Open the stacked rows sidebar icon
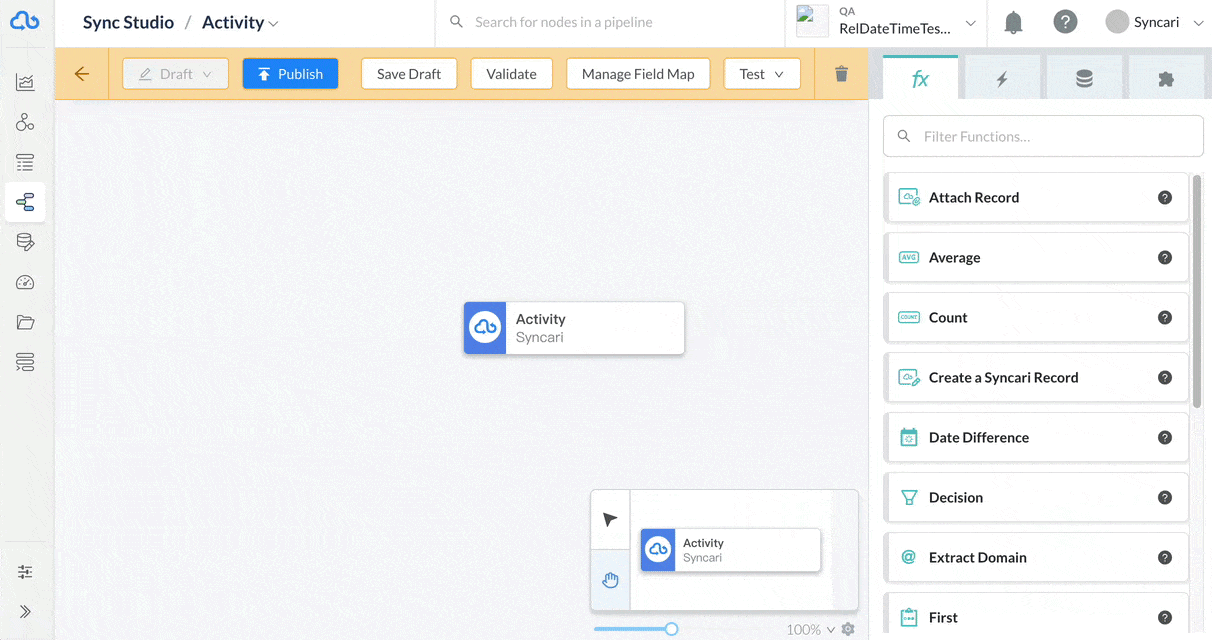Image resolution: width=1212 pixels, height=640 pixels. 25,362
